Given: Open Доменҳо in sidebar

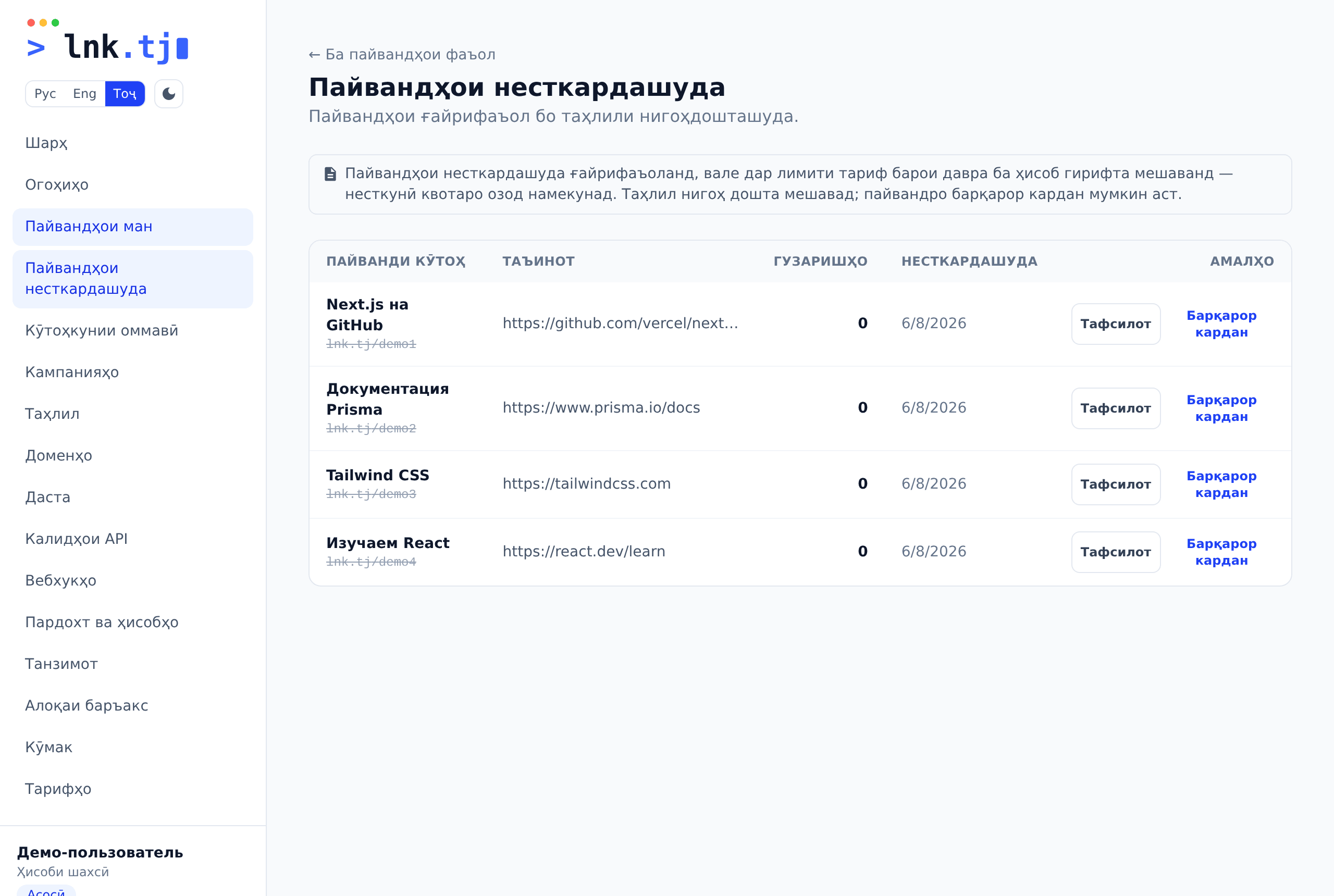Looking at the screenshot, I should (132, 455).
